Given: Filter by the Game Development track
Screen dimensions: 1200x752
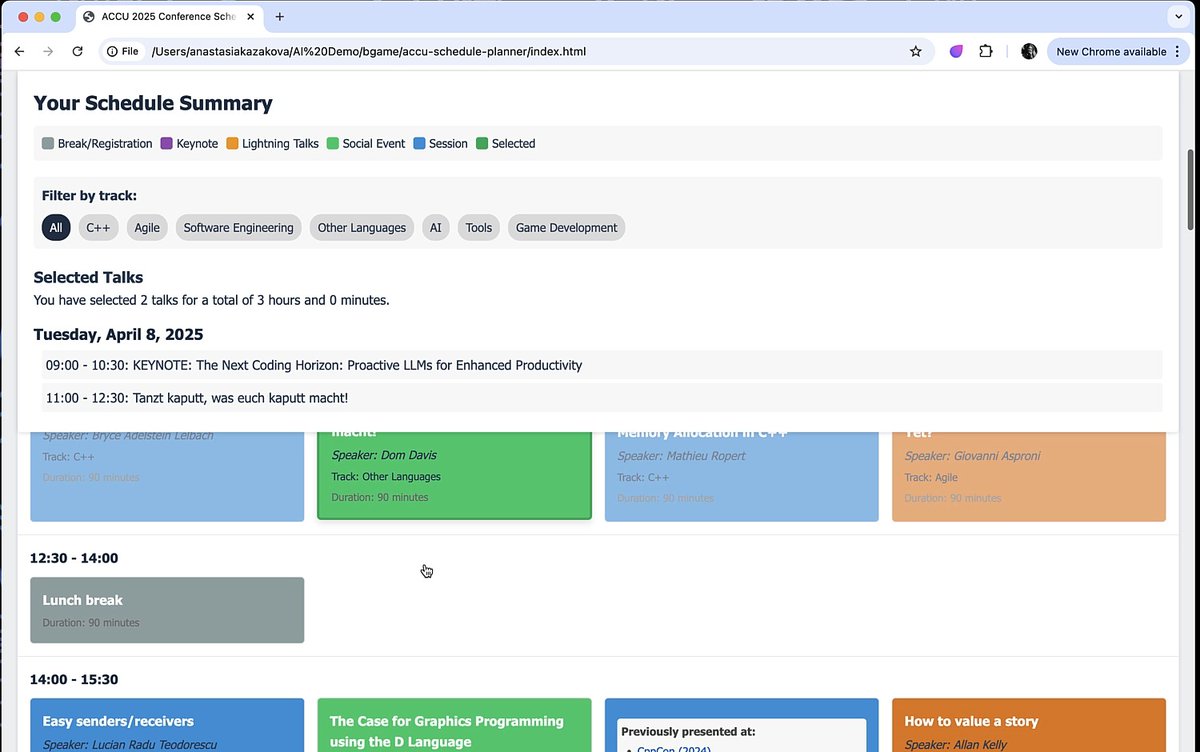Looking at the screenshot, I should tap(566, 228).
